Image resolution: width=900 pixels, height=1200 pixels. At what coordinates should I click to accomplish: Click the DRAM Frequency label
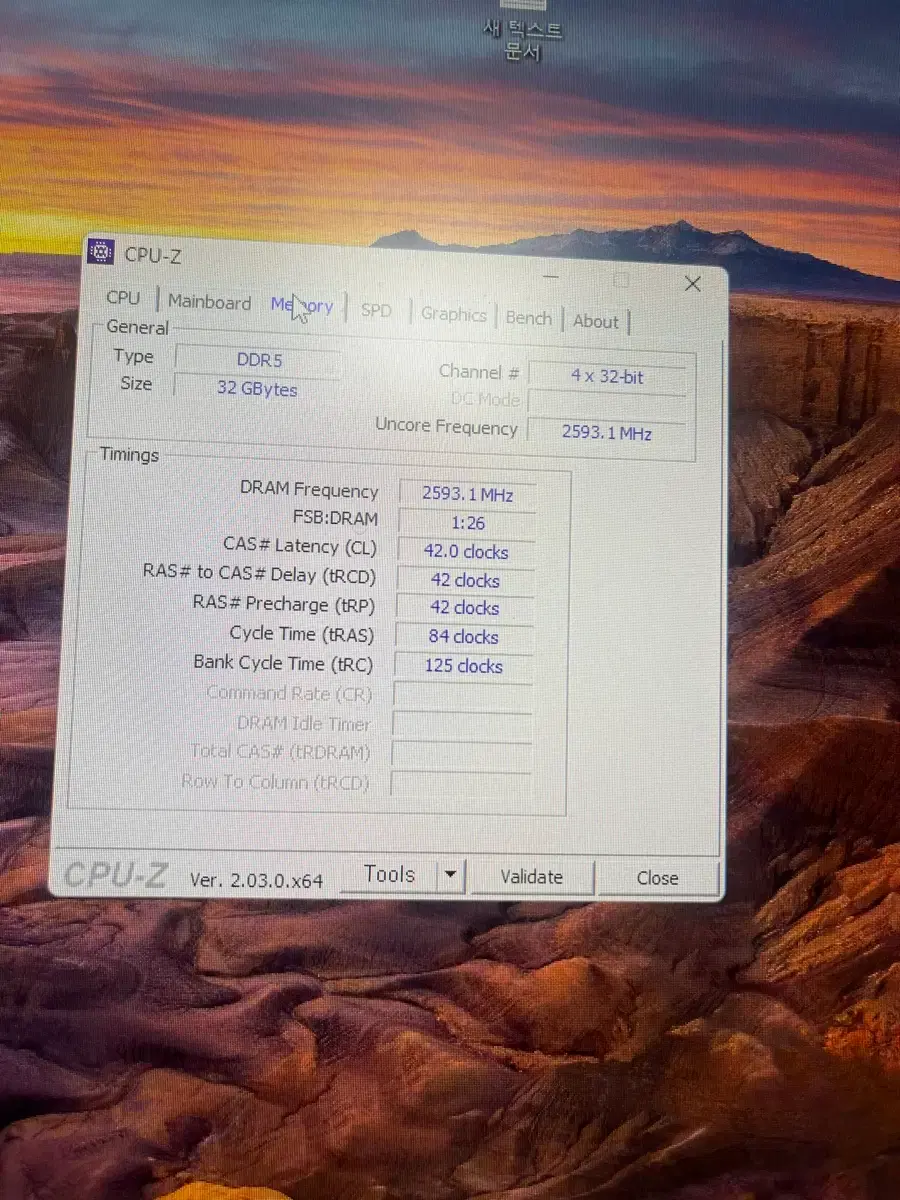309,490
